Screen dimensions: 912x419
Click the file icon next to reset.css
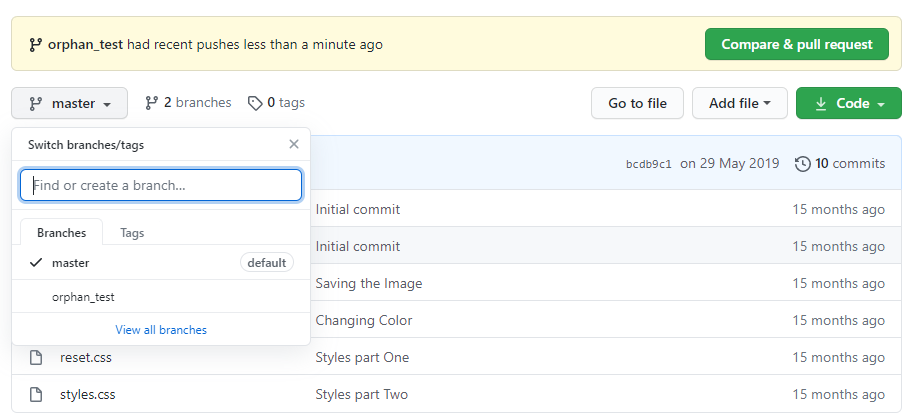36,358
